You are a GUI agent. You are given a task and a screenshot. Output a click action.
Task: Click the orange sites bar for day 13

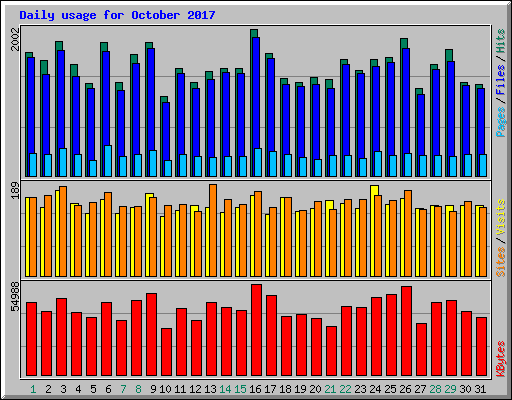(x=213, y=230)
